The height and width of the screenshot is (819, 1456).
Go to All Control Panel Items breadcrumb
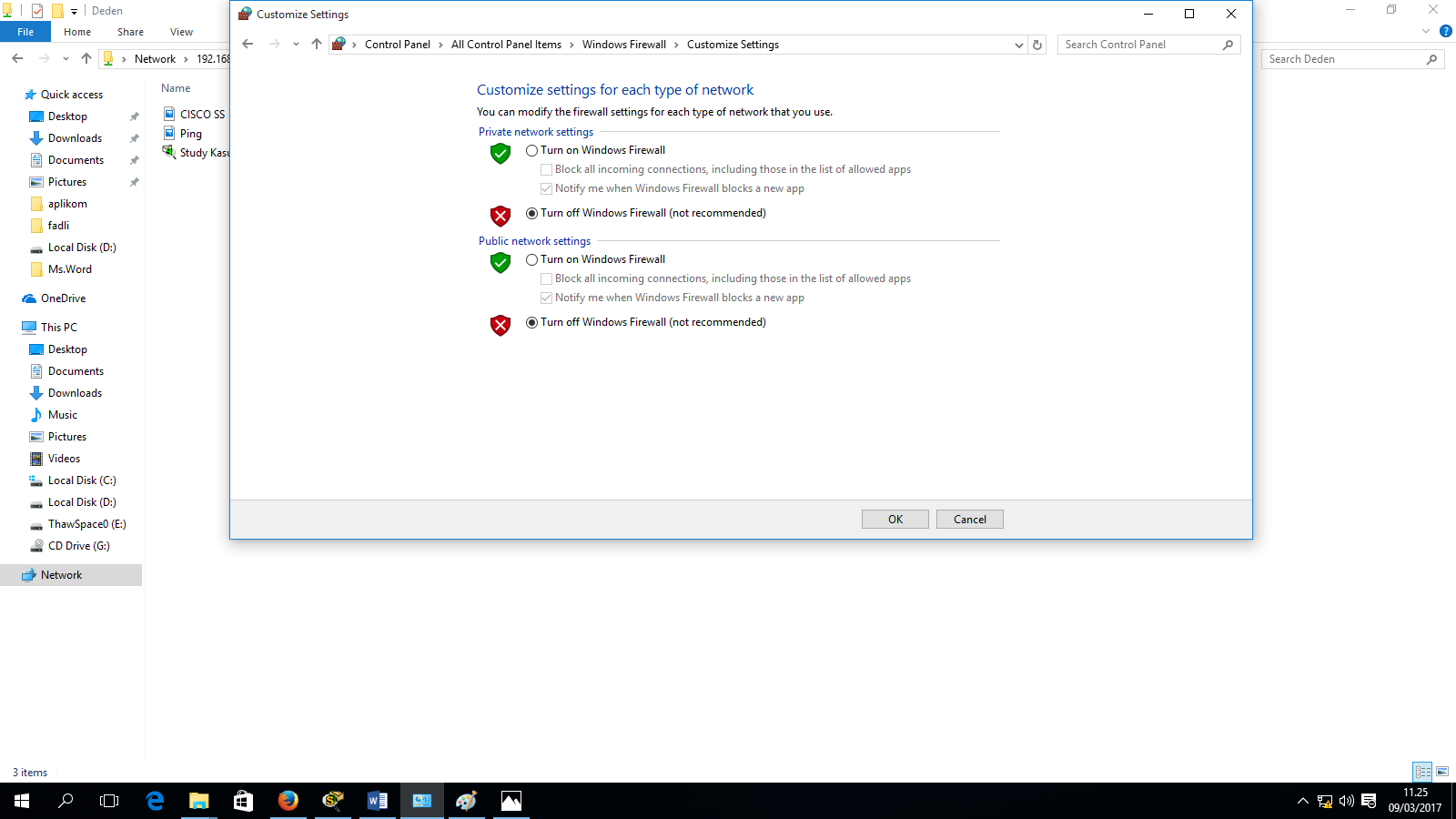click(506, 45)
